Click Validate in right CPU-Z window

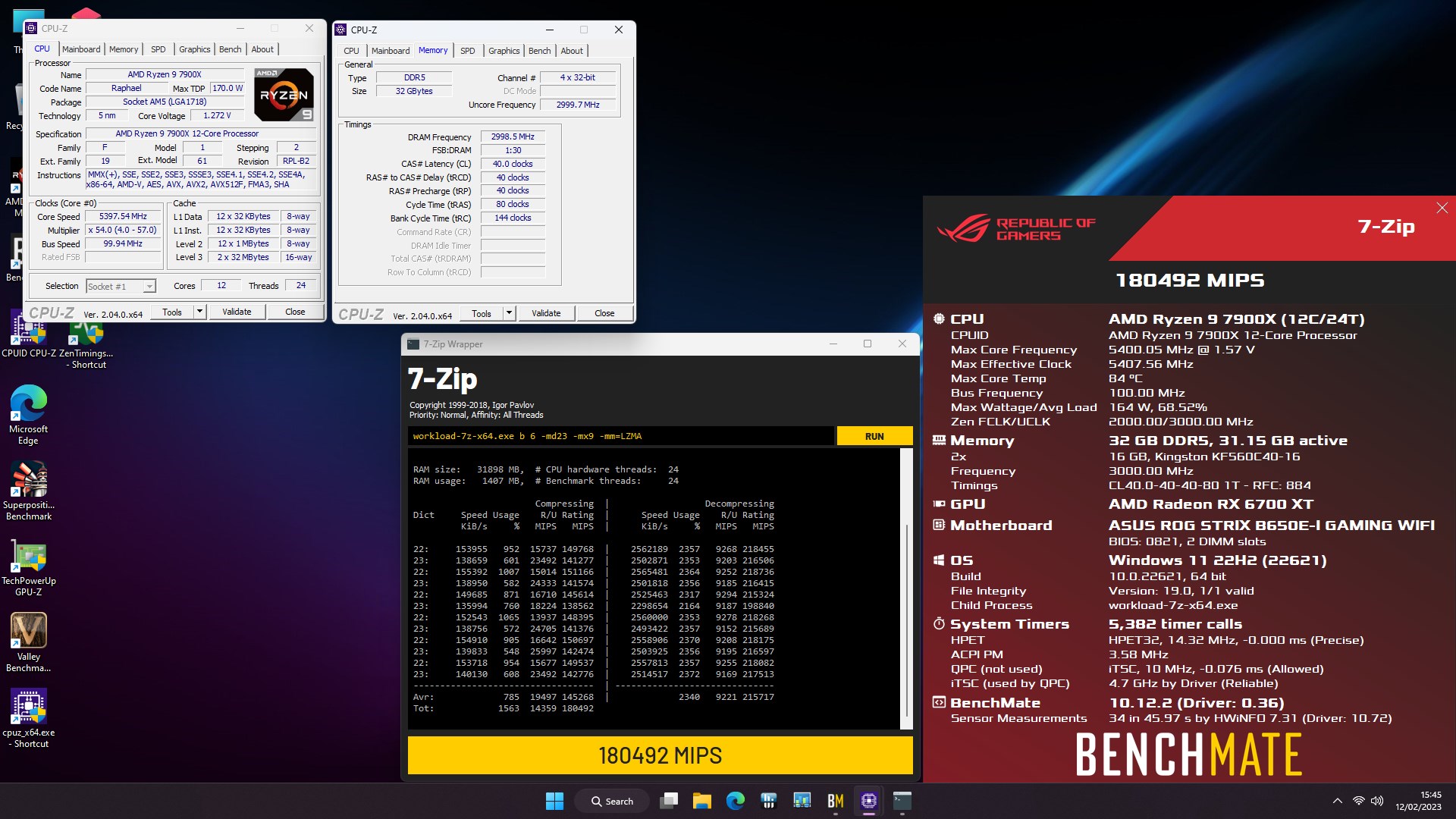point(546,313)
